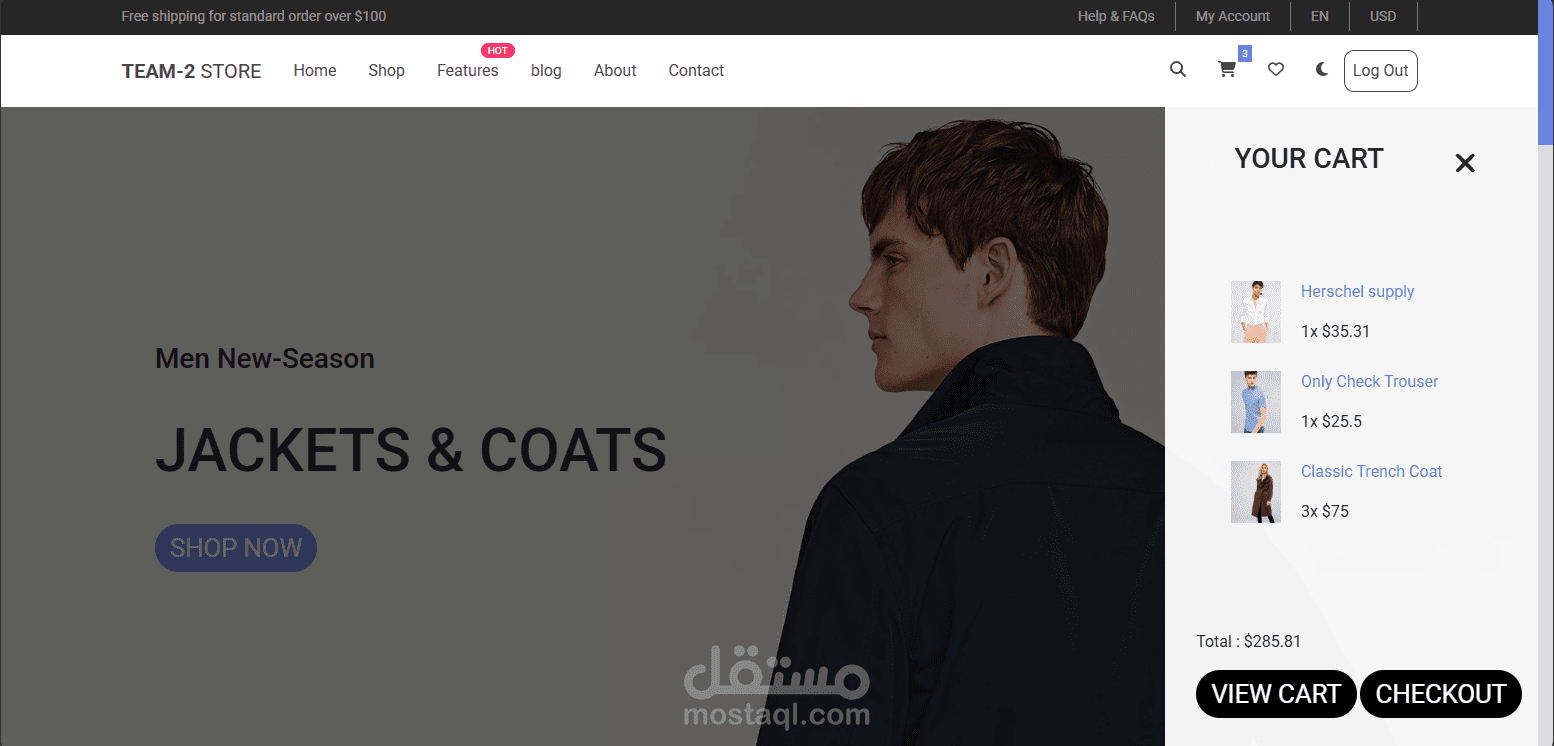
Task: Open the Shop menu item
Action: tap(386, 71)
